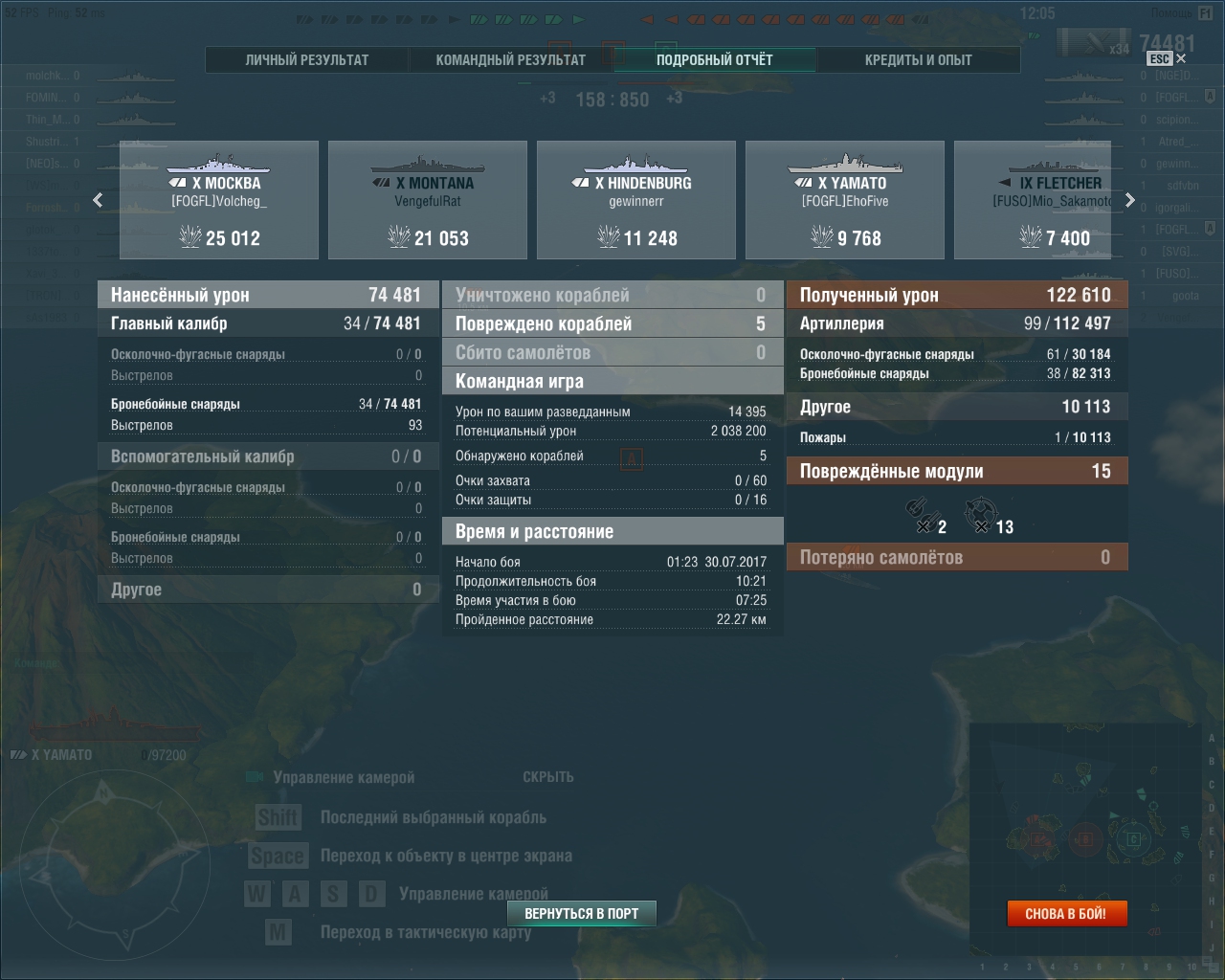Open the Личный результат tab
The image size is (1225, 980).
307,59
